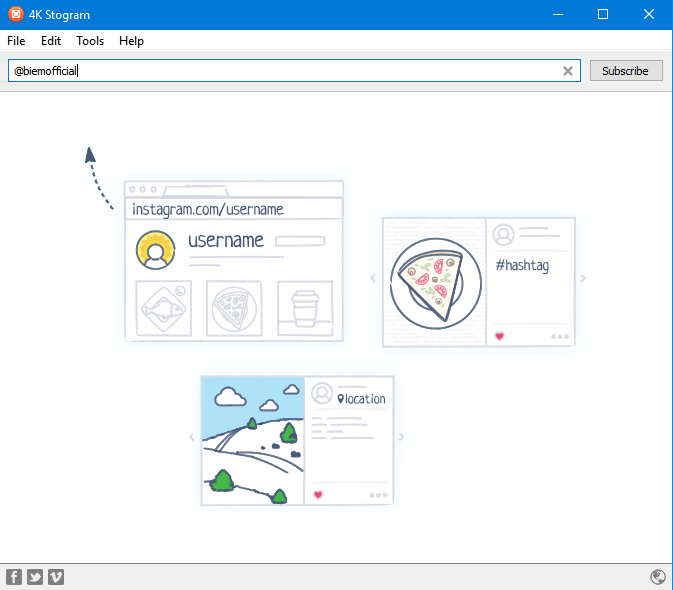Maximize the 4K Stogram window
Screen dimensions: 673x590
[603, 14]
